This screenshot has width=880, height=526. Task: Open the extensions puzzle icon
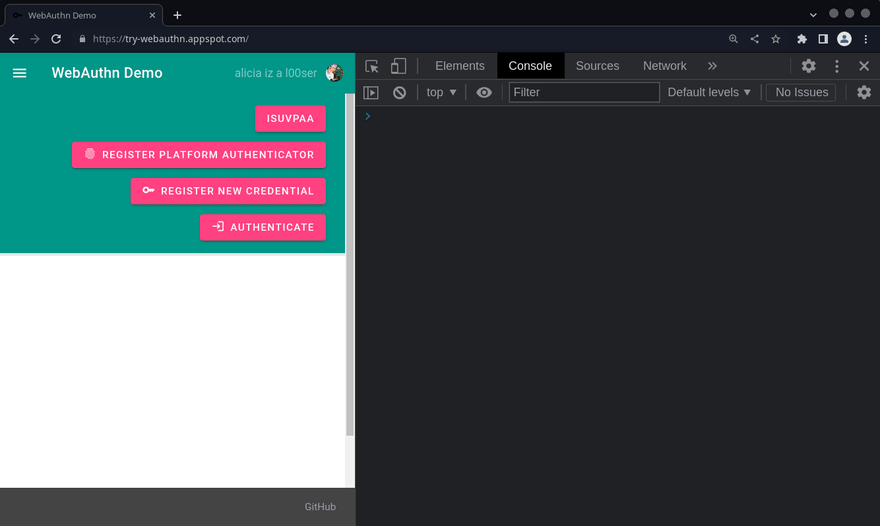tap(802, 39)
